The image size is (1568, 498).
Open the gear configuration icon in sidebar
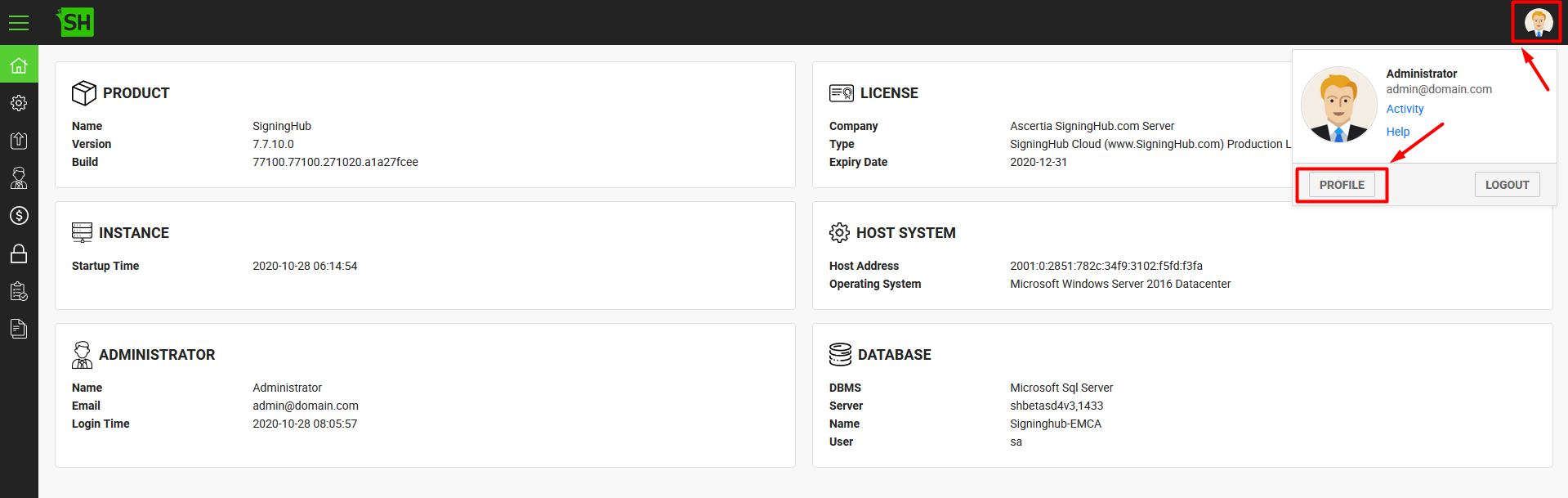point(19,103)
